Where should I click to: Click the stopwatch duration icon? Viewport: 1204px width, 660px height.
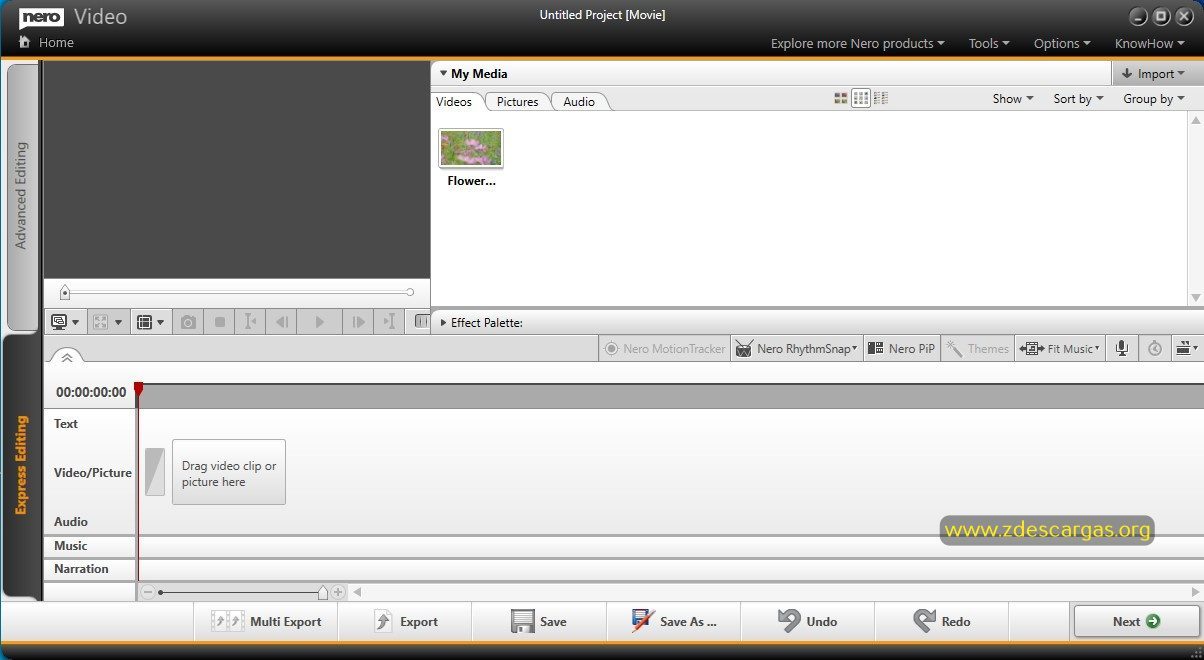[1155, 348]
